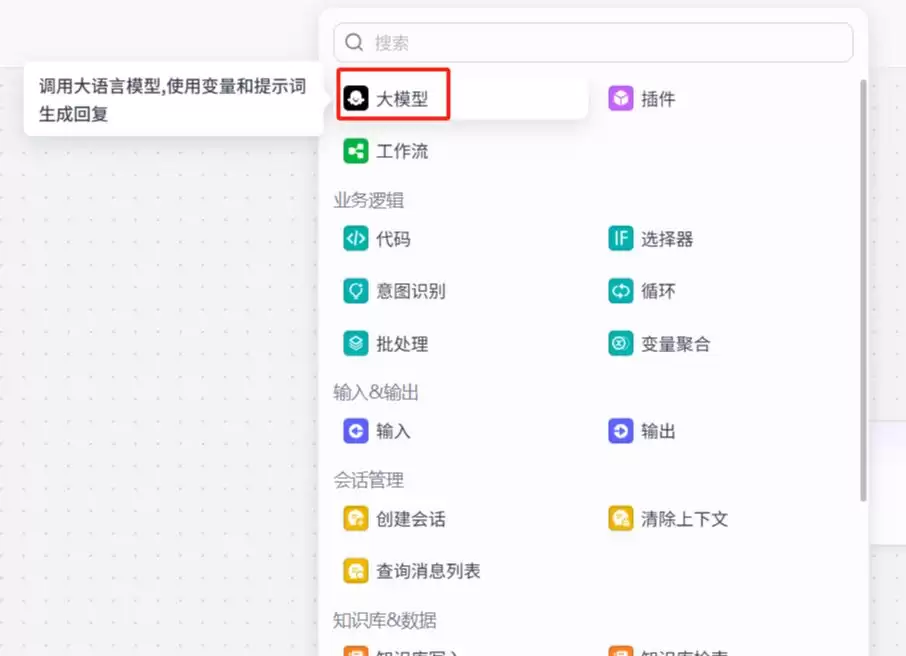Screen dimensions: 906x656
Task: Click the 批处理 node icon
Action: [x=356, y=343]
